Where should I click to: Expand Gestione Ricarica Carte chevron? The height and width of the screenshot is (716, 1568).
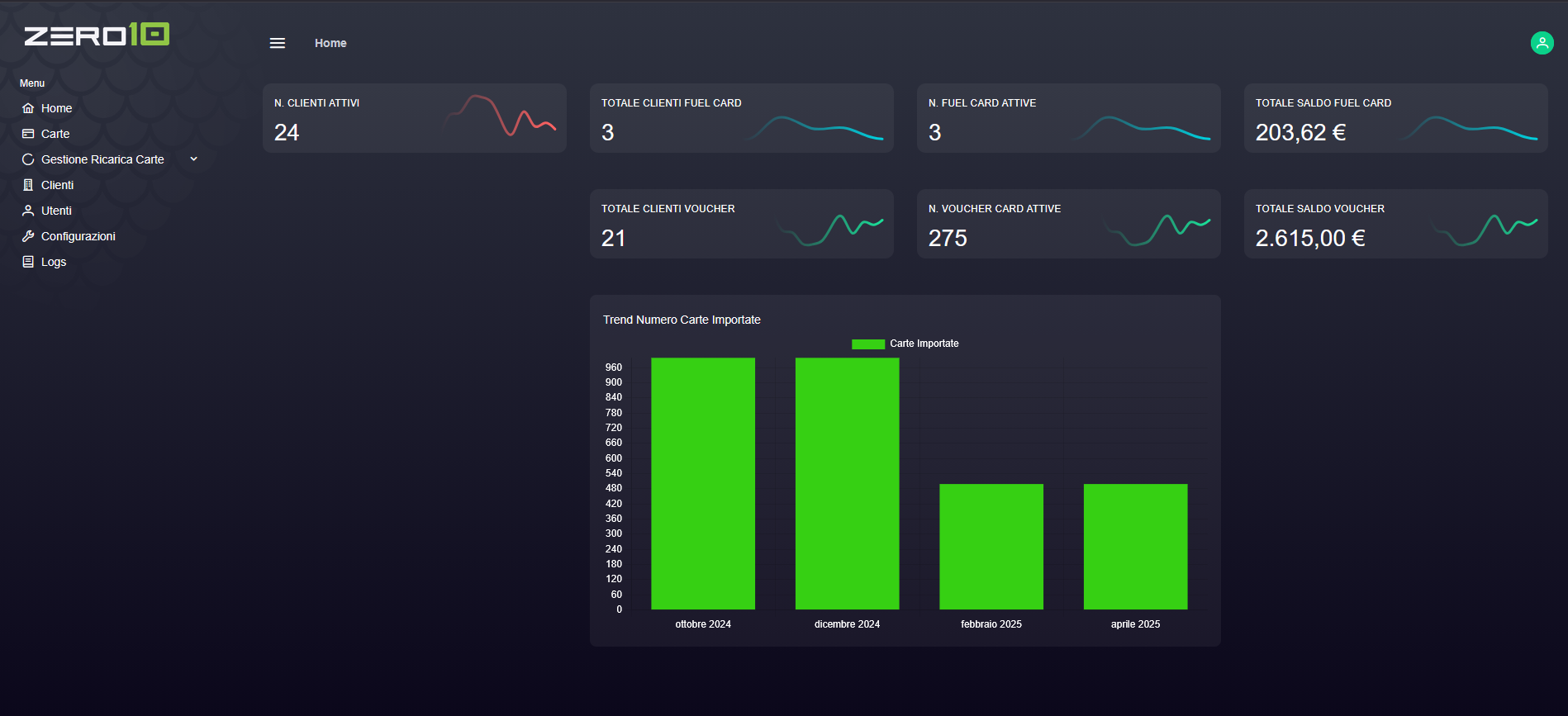point(194,159)
